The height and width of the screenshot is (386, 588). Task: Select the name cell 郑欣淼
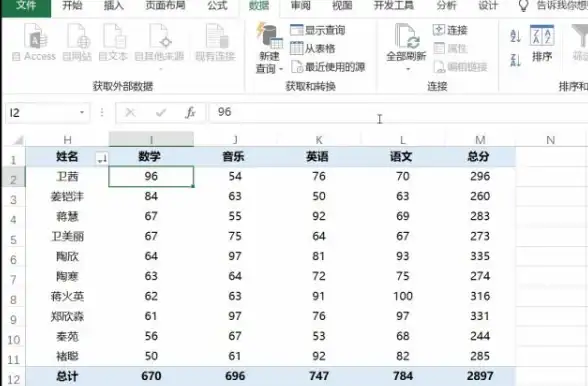67,316
